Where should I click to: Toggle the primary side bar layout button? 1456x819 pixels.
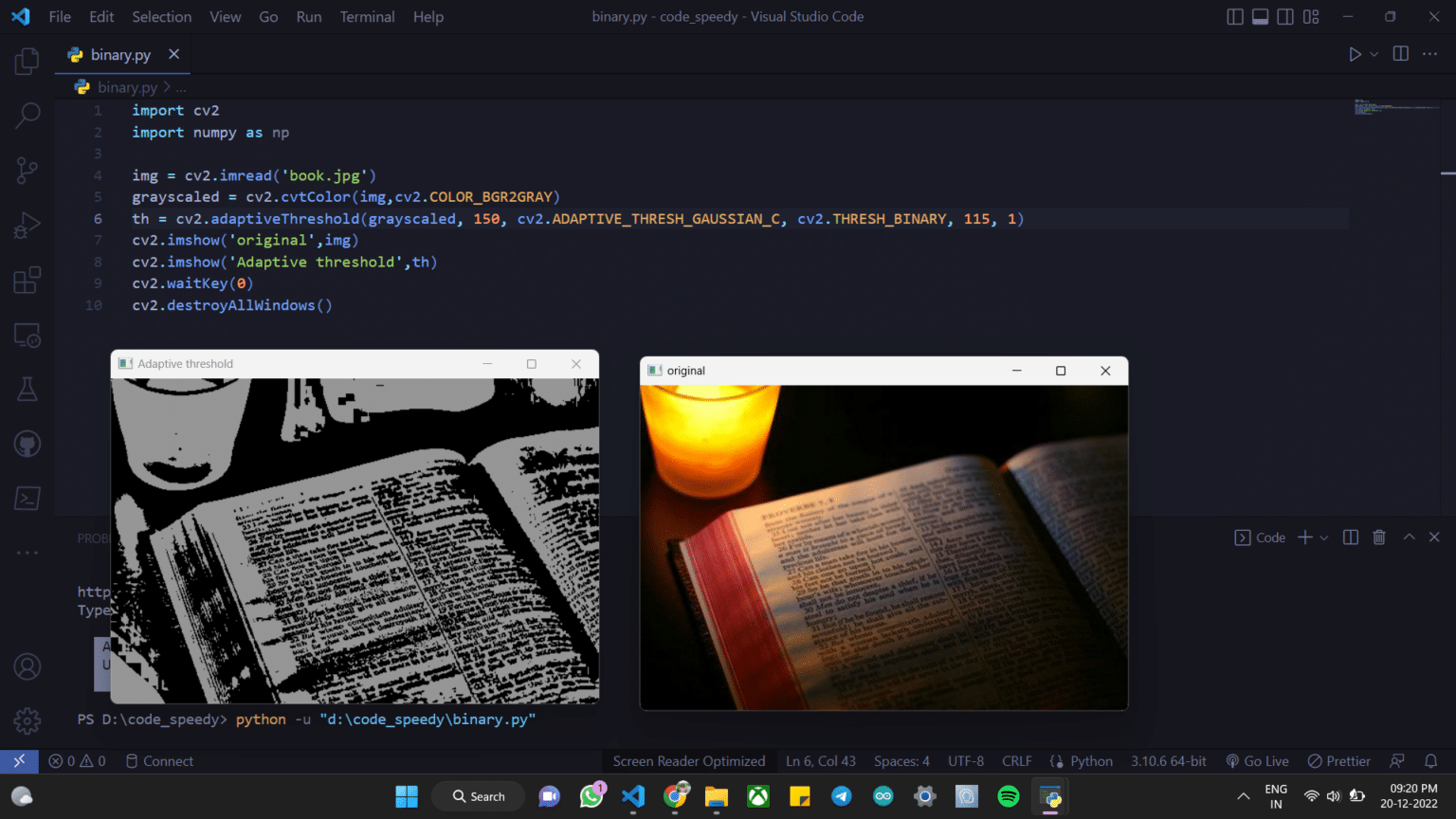coord(1234,17)
